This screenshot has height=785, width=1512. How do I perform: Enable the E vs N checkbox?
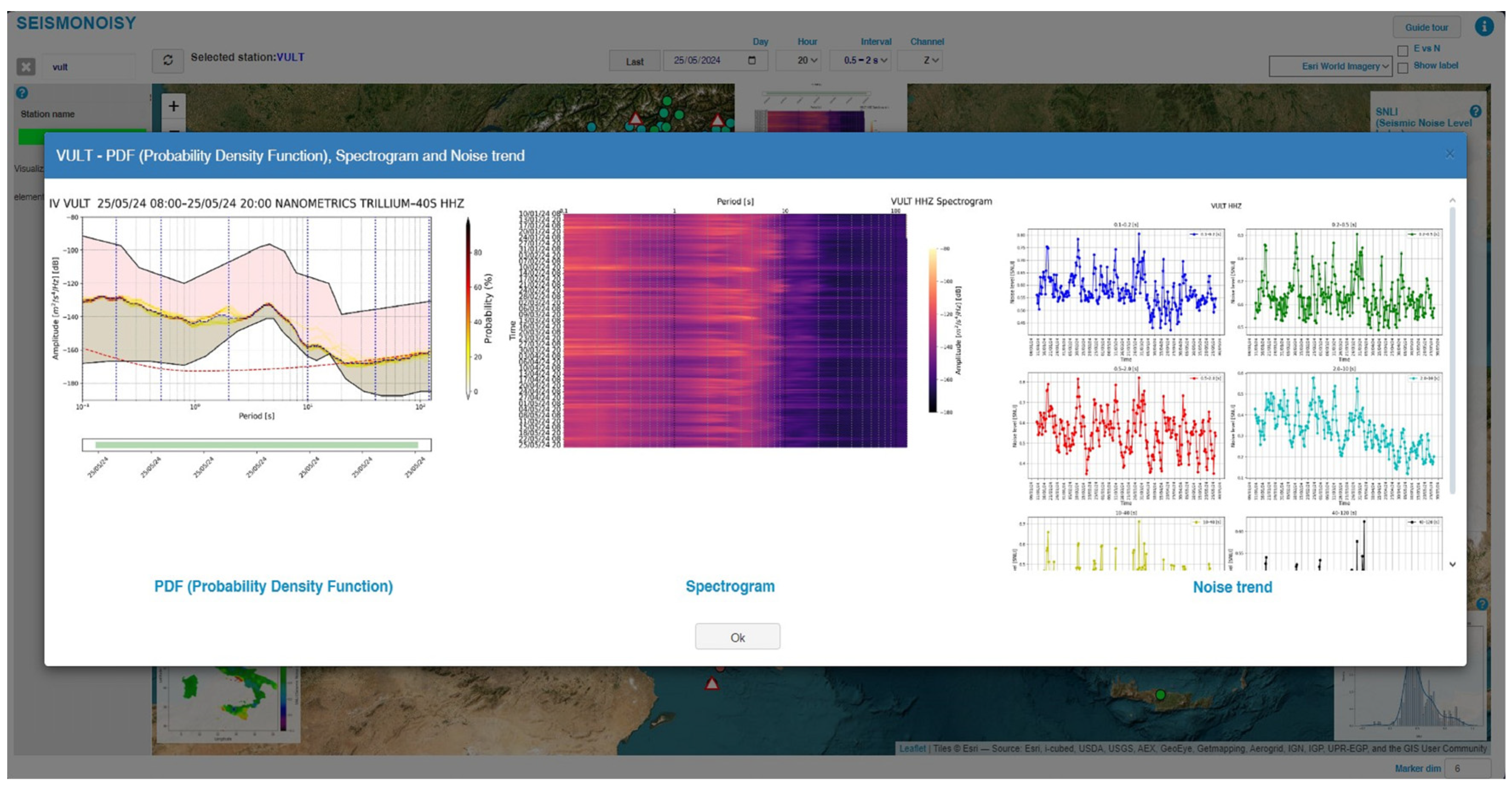[x=1402, y=51]
